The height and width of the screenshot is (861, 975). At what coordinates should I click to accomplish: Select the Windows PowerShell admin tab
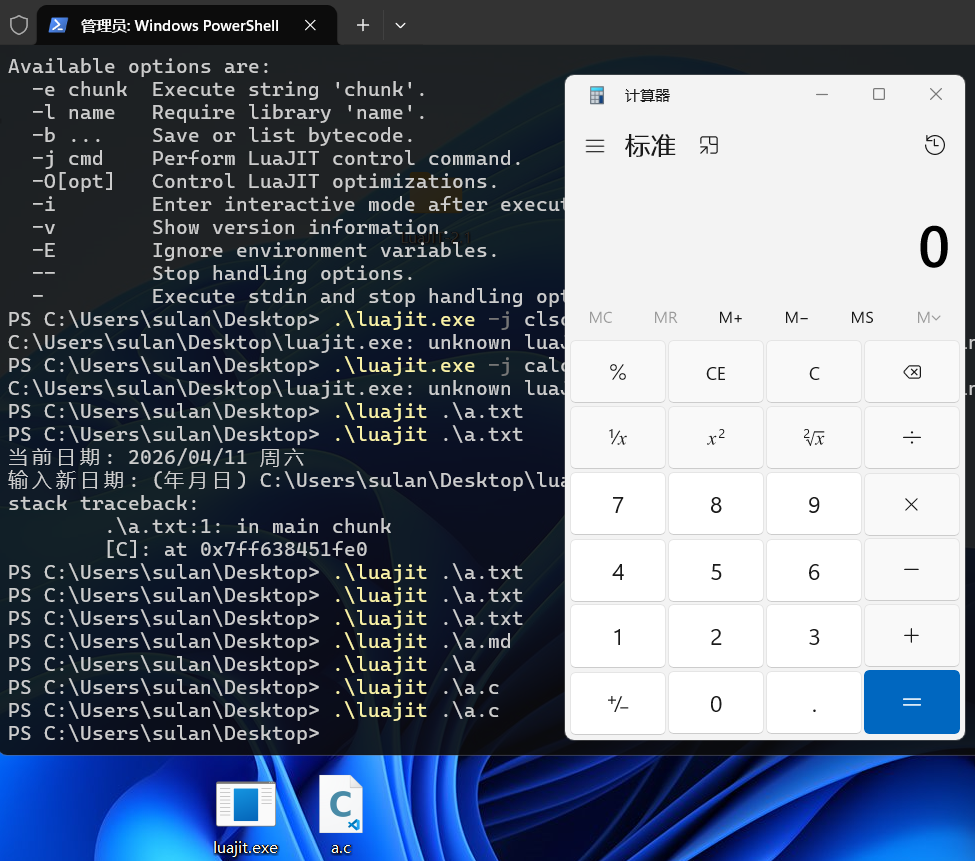pyautogui.click(x=180, y=25)
